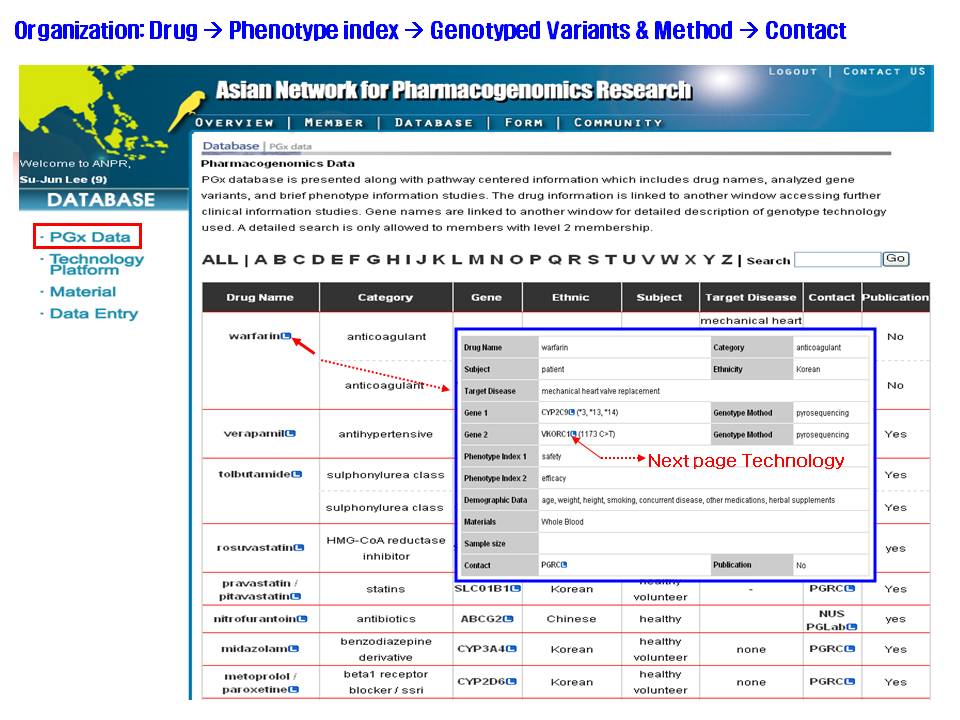
Task: Filter drugs by letter A
Action: point(261,260)
